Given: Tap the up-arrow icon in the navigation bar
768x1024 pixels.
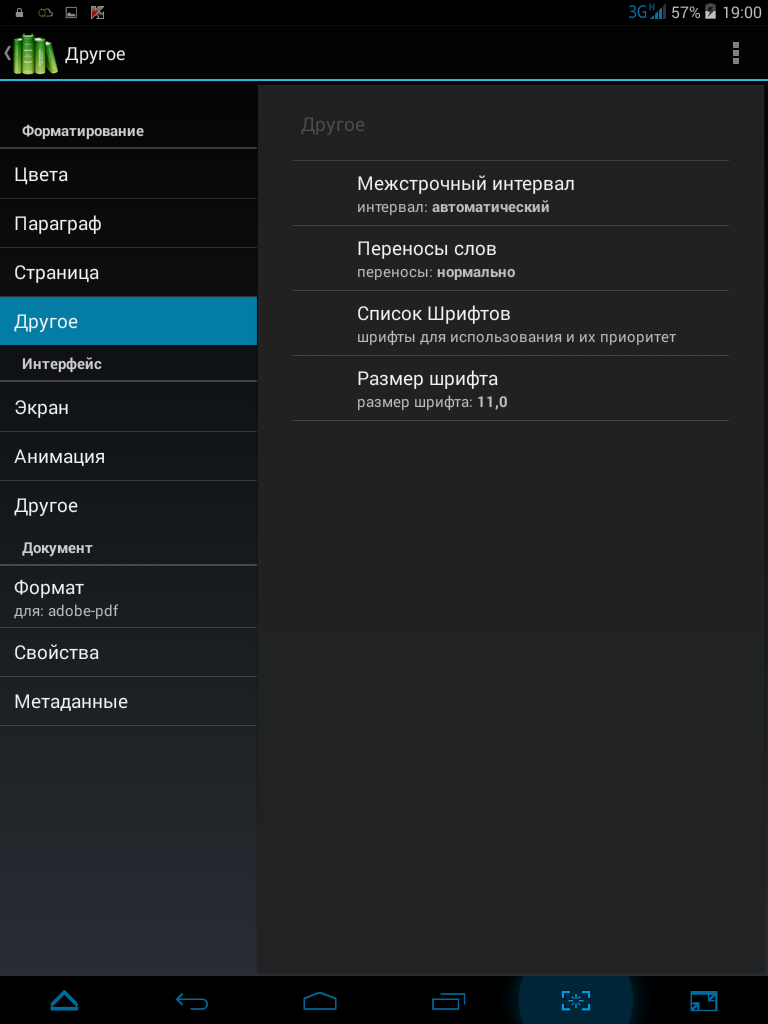Looking at the screenshot, I should [x=64, y=1000].
